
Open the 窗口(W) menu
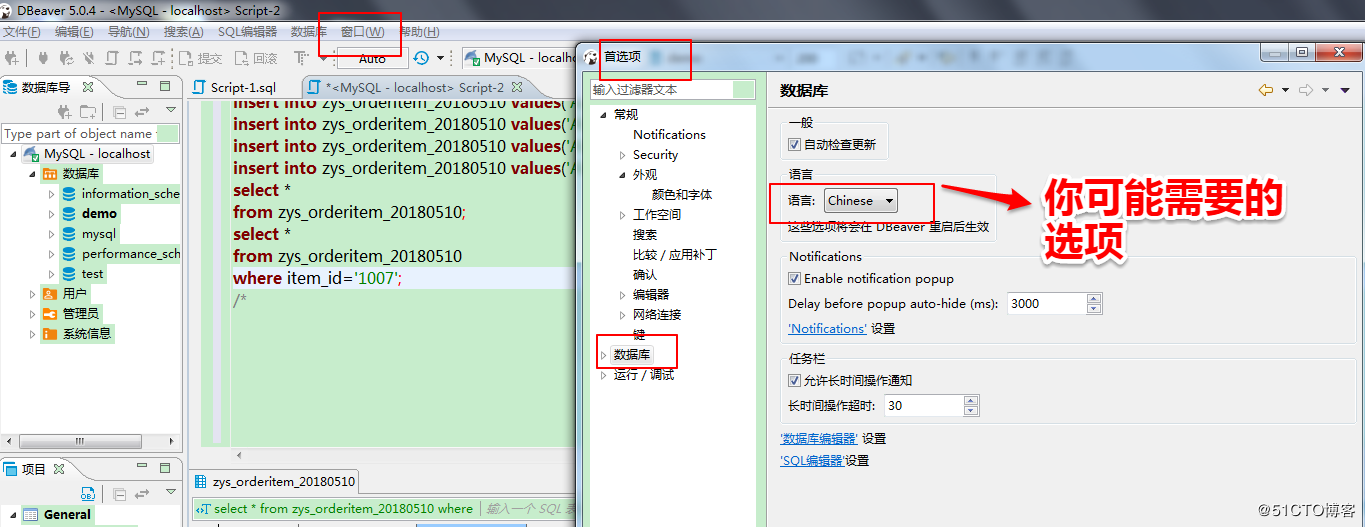pos(362,32)
